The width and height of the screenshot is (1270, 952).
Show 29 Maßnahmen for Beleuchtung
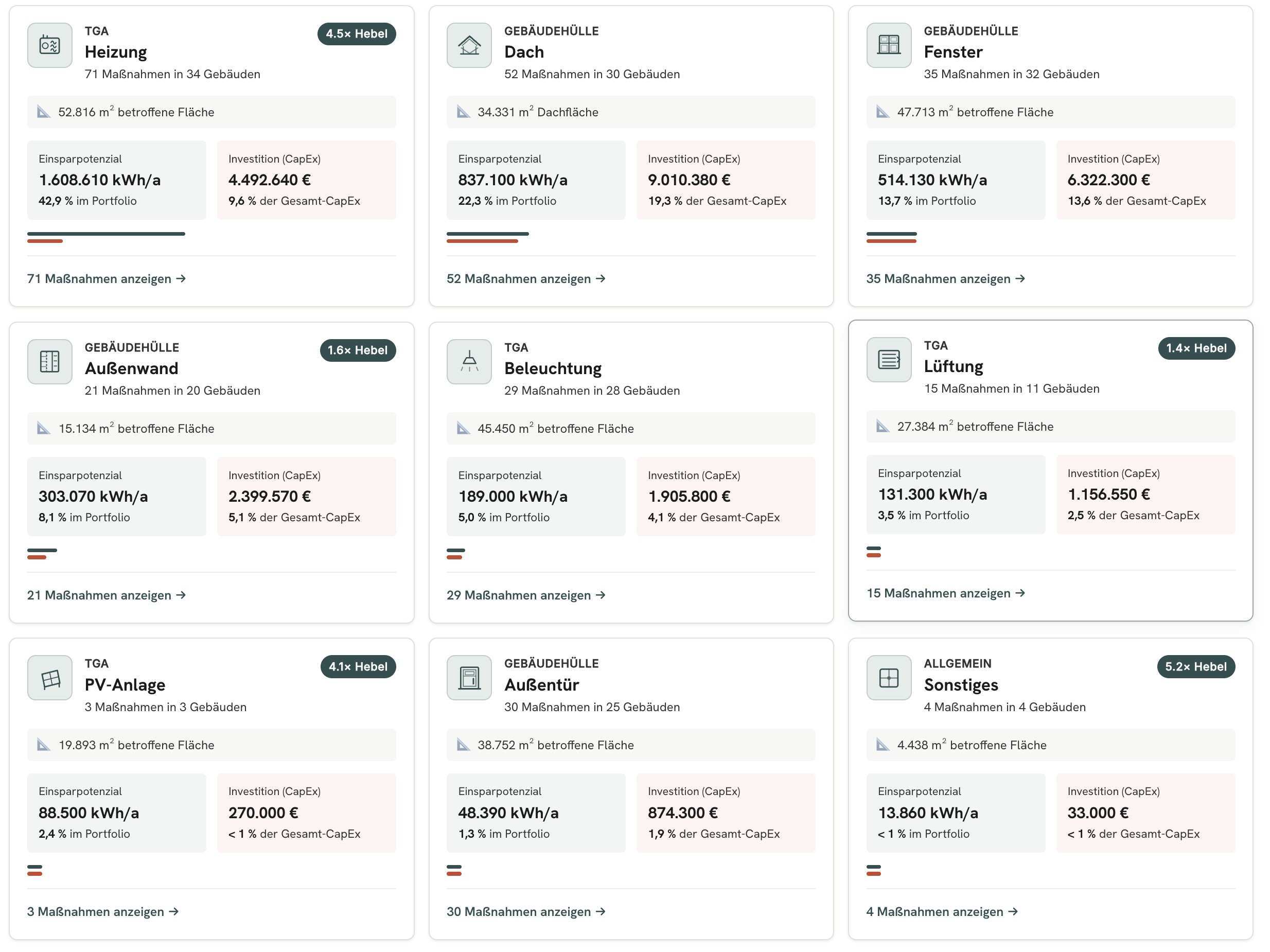pyautogui.click(x=526, y=595)
